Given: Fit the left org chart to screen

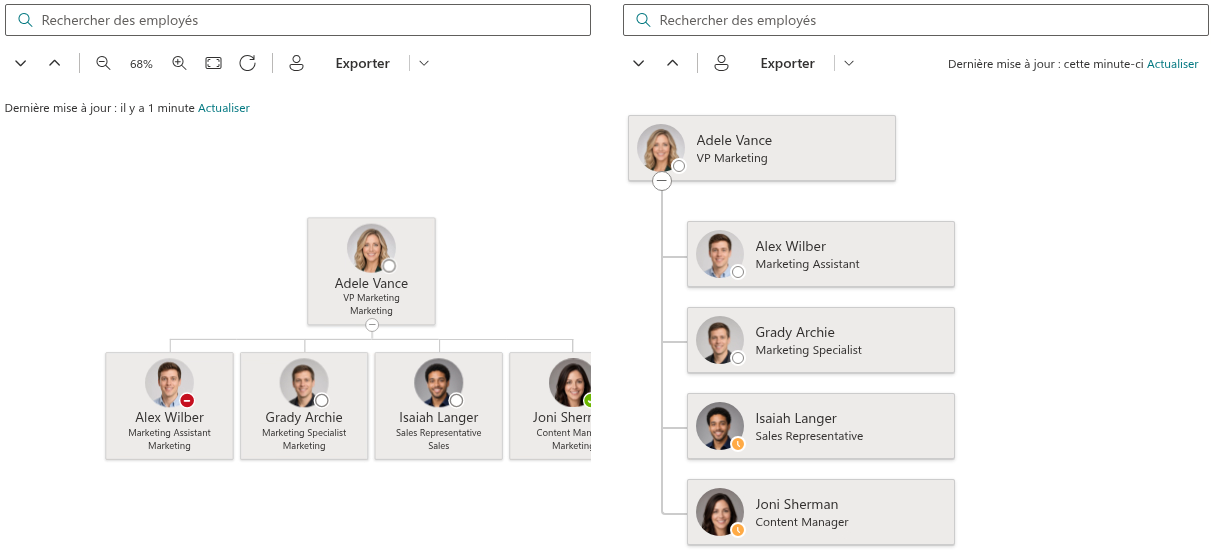Looking at the screenshot, I should click(x=213, y=63).
